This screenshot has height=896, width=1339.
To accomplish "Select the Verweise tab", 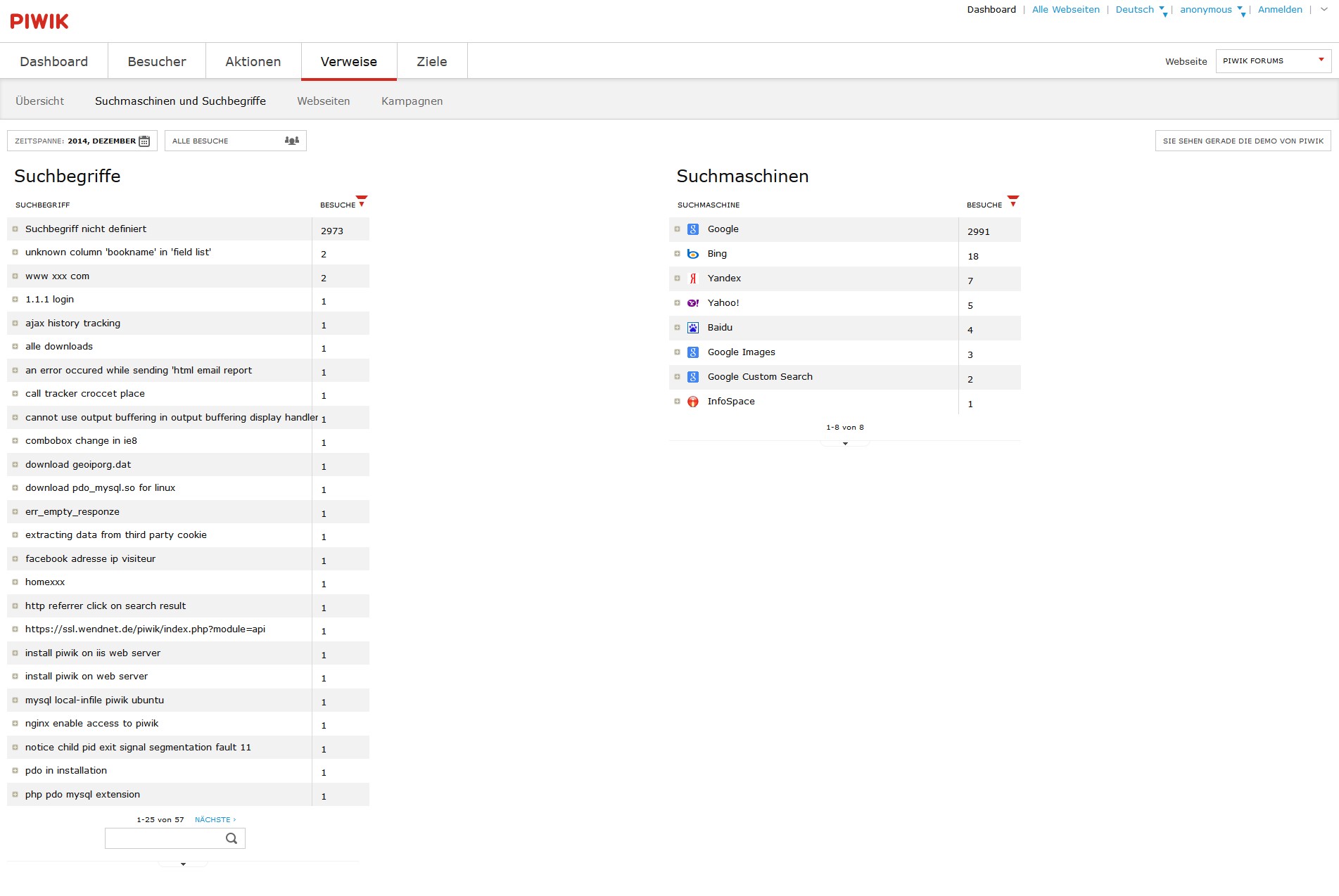I will (x=349, y=62).
